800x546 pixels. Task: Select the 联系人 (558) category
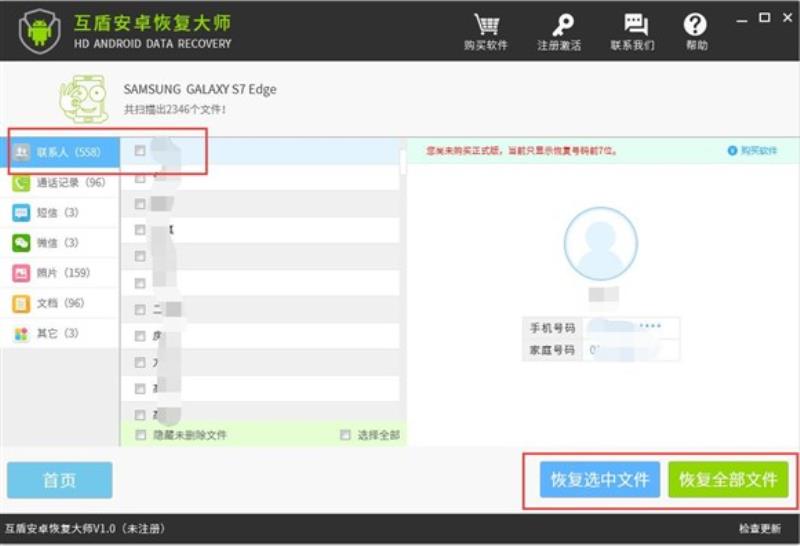[x=60, y=152]
